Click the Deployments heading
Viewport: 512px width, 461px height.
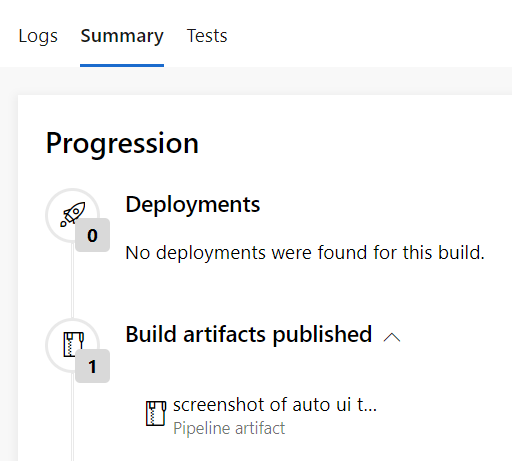tap(193, 204)
